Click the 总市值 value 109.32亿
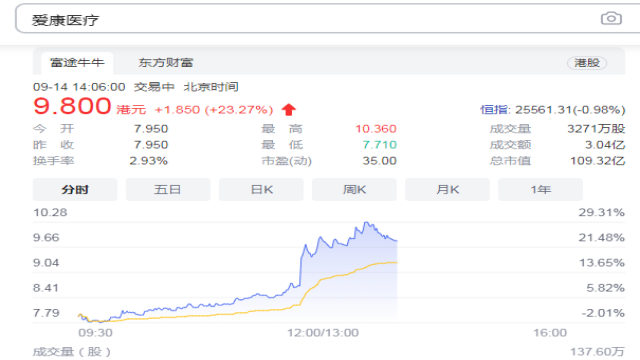Viewport: 640px width, 360px height. [598, 161]
